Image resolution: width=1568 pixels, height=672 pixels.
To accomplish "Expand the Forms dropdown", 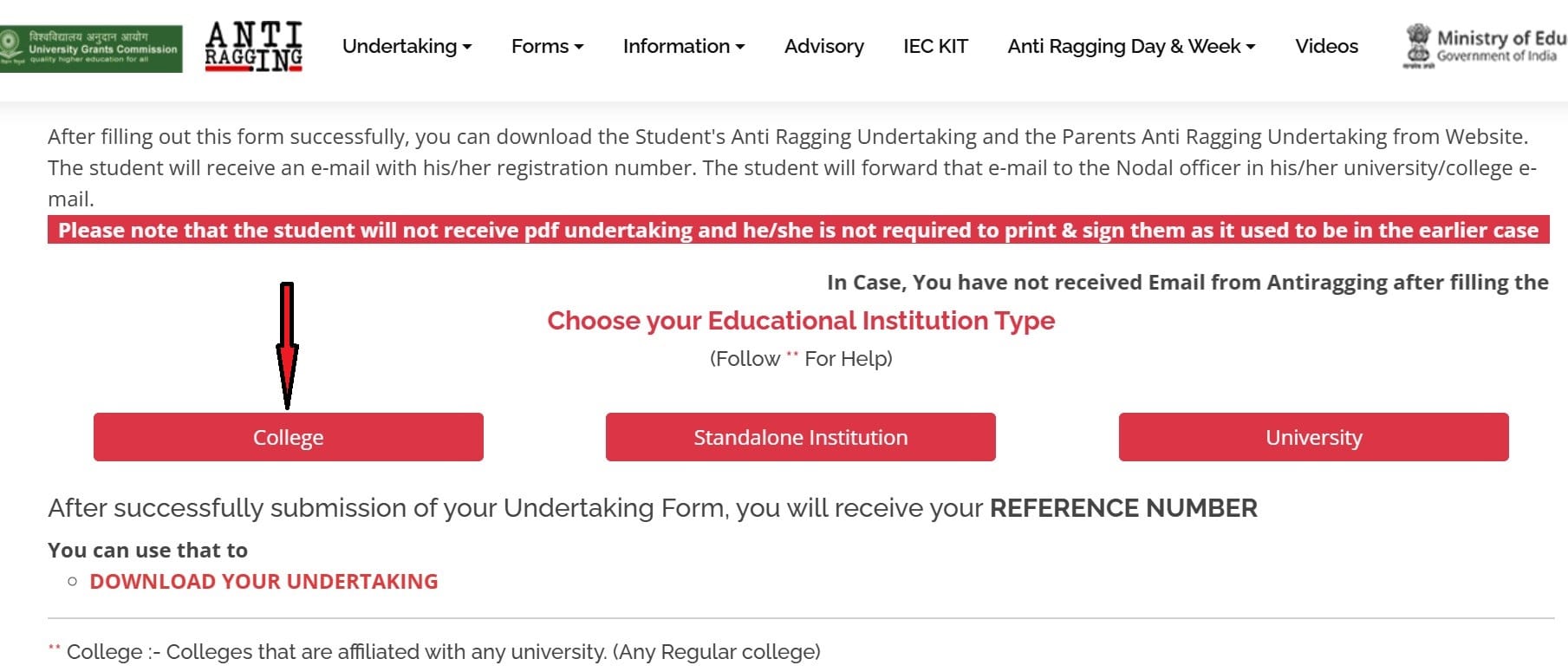I will click(546, 46).
